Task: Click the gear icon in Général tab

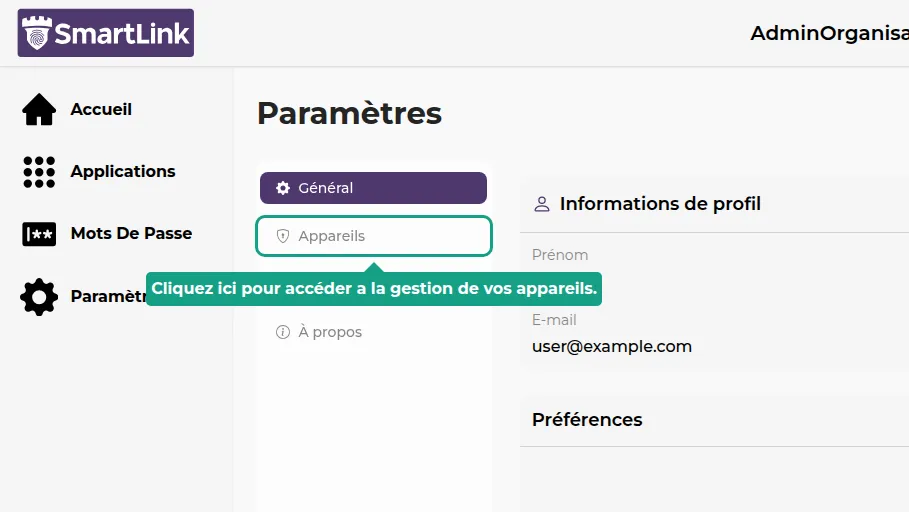Action: [x=283, y=188]
